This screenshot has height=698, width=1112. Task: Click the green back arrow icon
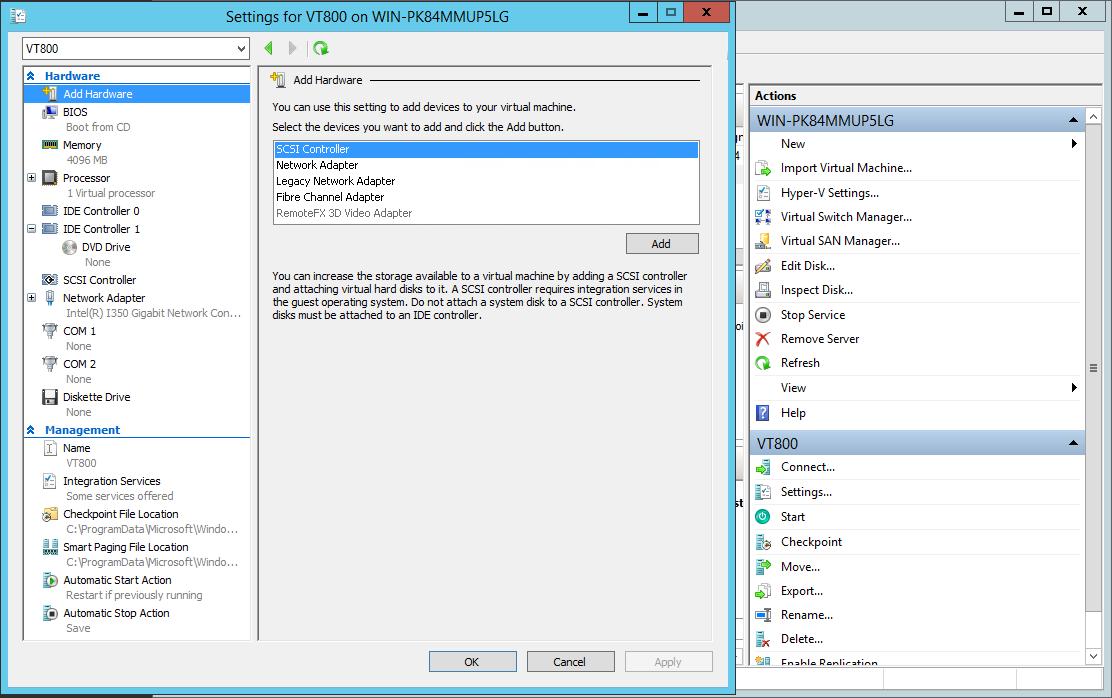268,48
